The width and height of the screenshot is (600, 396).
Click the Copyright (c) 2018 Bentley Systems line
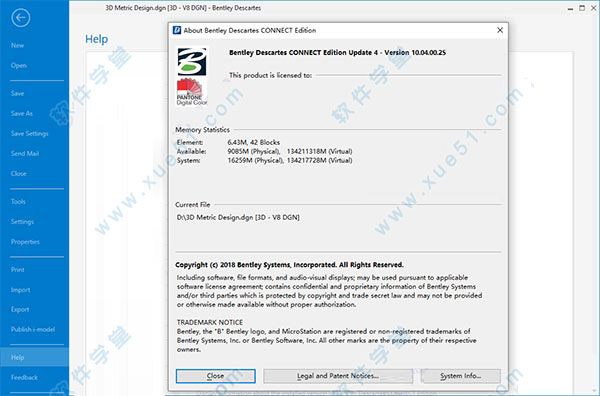tap(289, 265)
